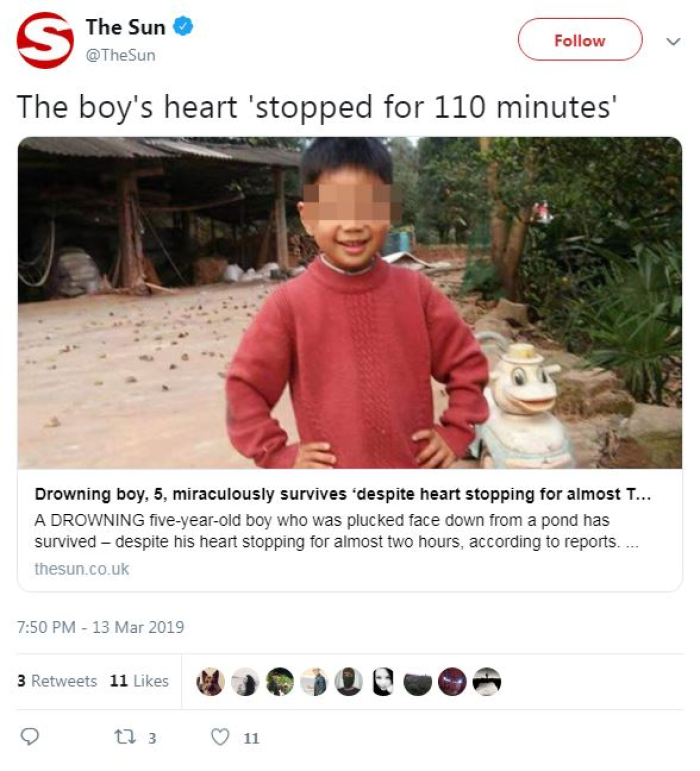Open the boy in red sweater image
Viewport: 700px width, 771px height.
pyautogui.click(x=350, y=302)
